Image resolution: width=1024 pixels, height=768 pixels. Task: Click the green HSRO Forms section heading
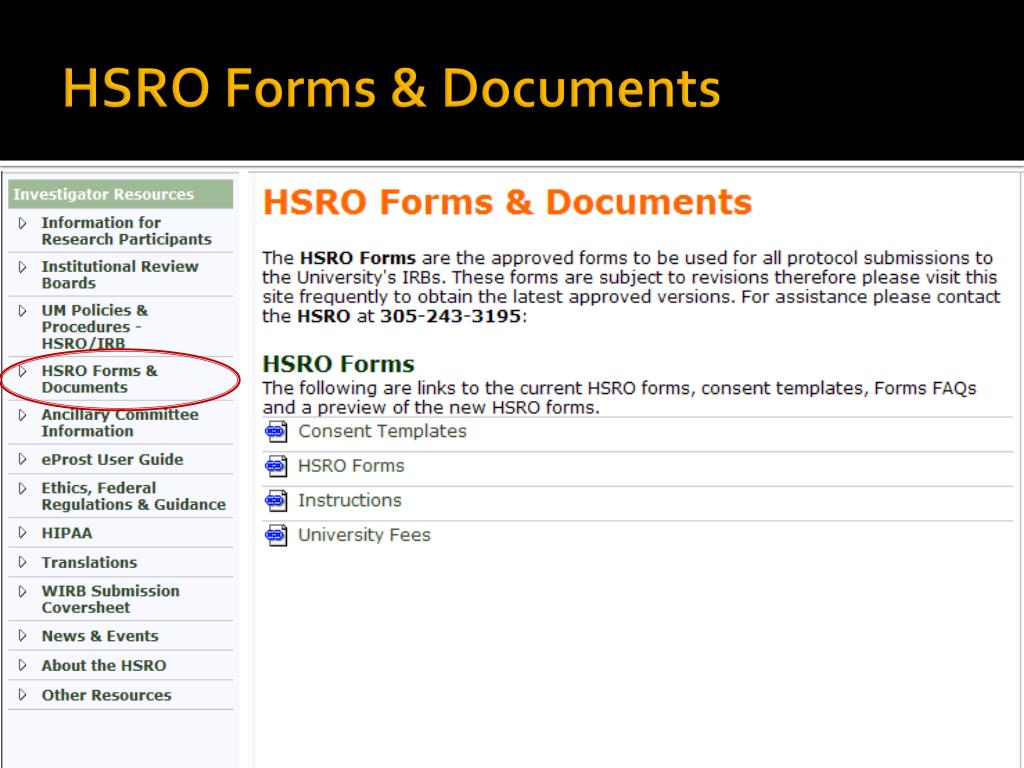pyautogui.click(x=338, y=364)
